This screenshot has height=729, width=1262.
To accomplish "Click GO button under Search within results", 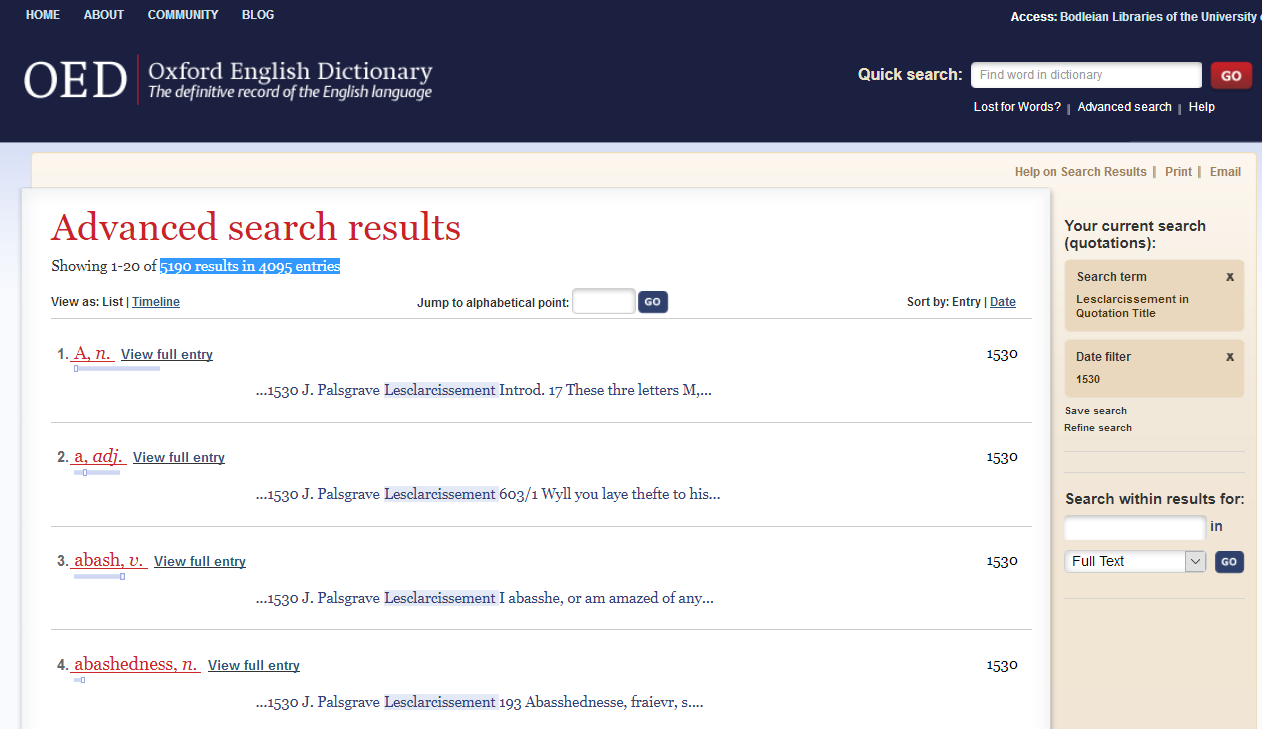I will tap(1229, 562).
